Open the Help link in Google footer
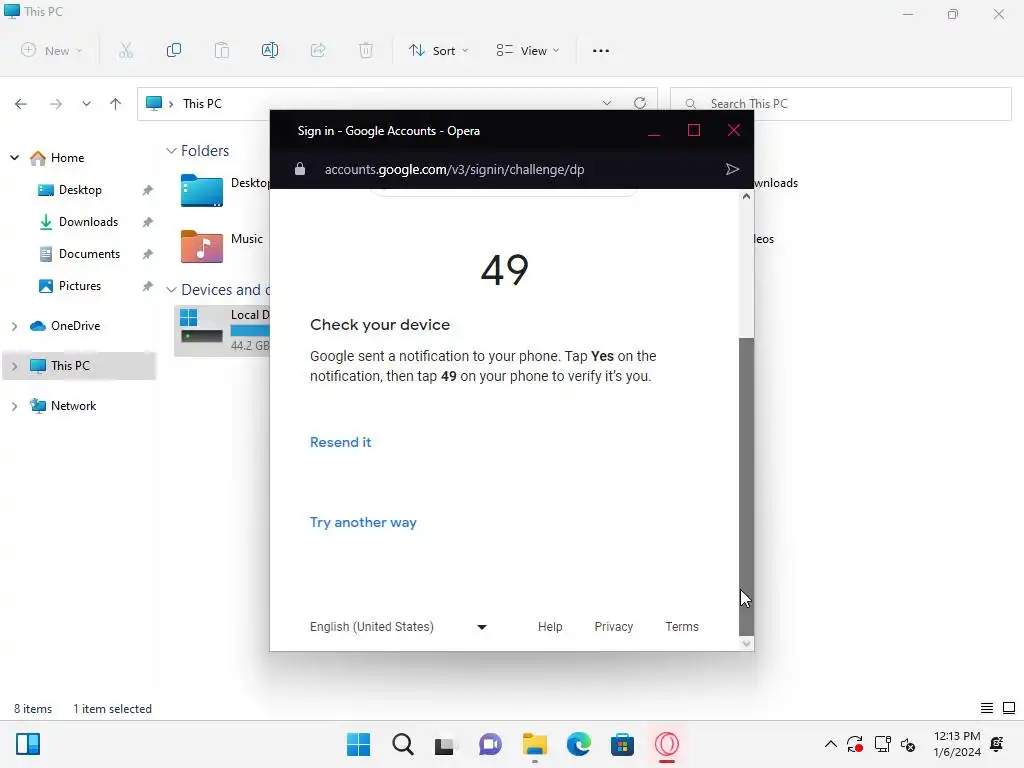The width and height of the screenshot is (1024, 768). click(550, 627)
